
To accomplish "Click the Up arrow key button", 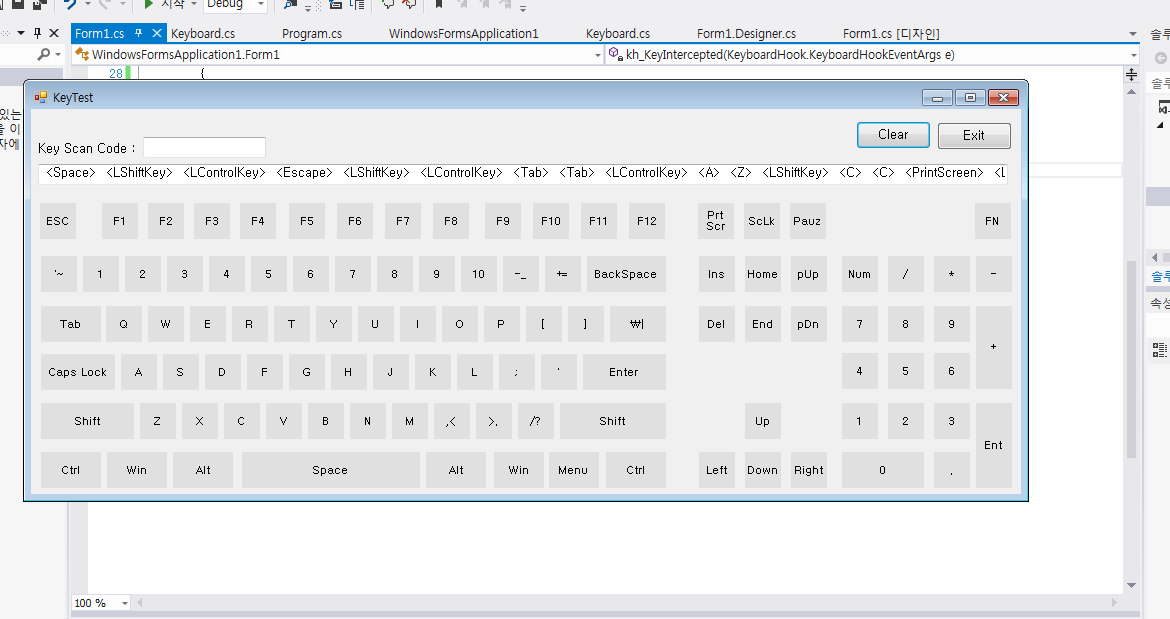I will pos(763,421).
